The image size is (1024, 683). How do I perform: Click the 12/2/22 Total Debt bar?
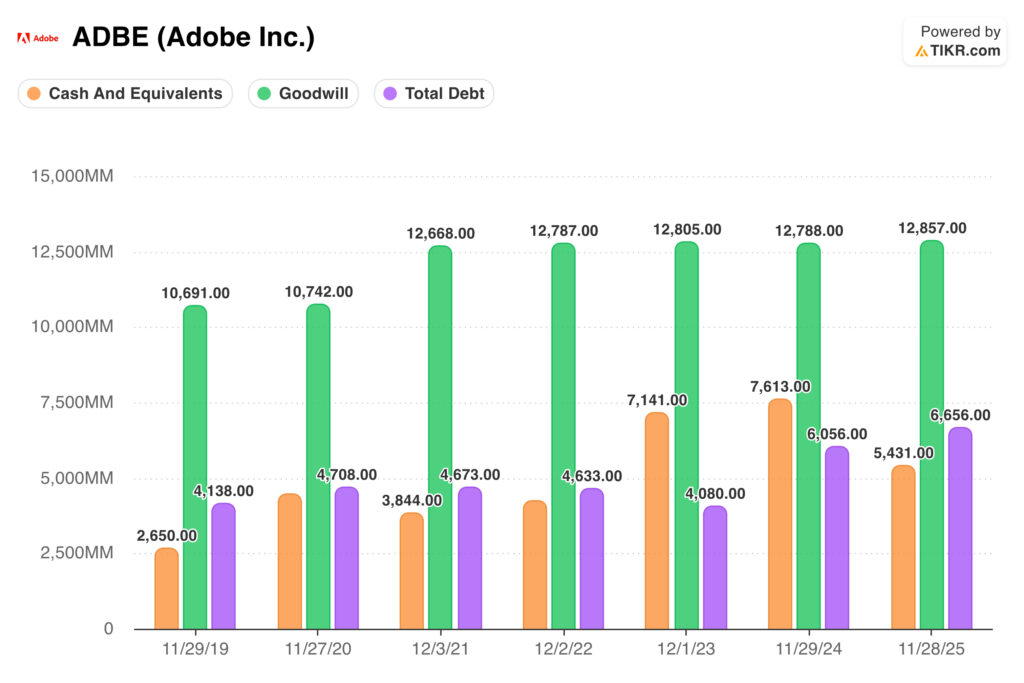(592, 558)
